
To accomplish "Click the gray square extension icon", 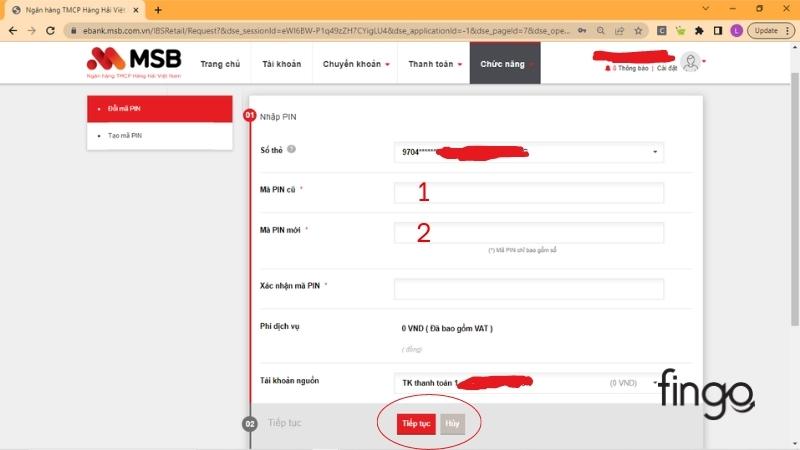I will (x=662, y=31).
